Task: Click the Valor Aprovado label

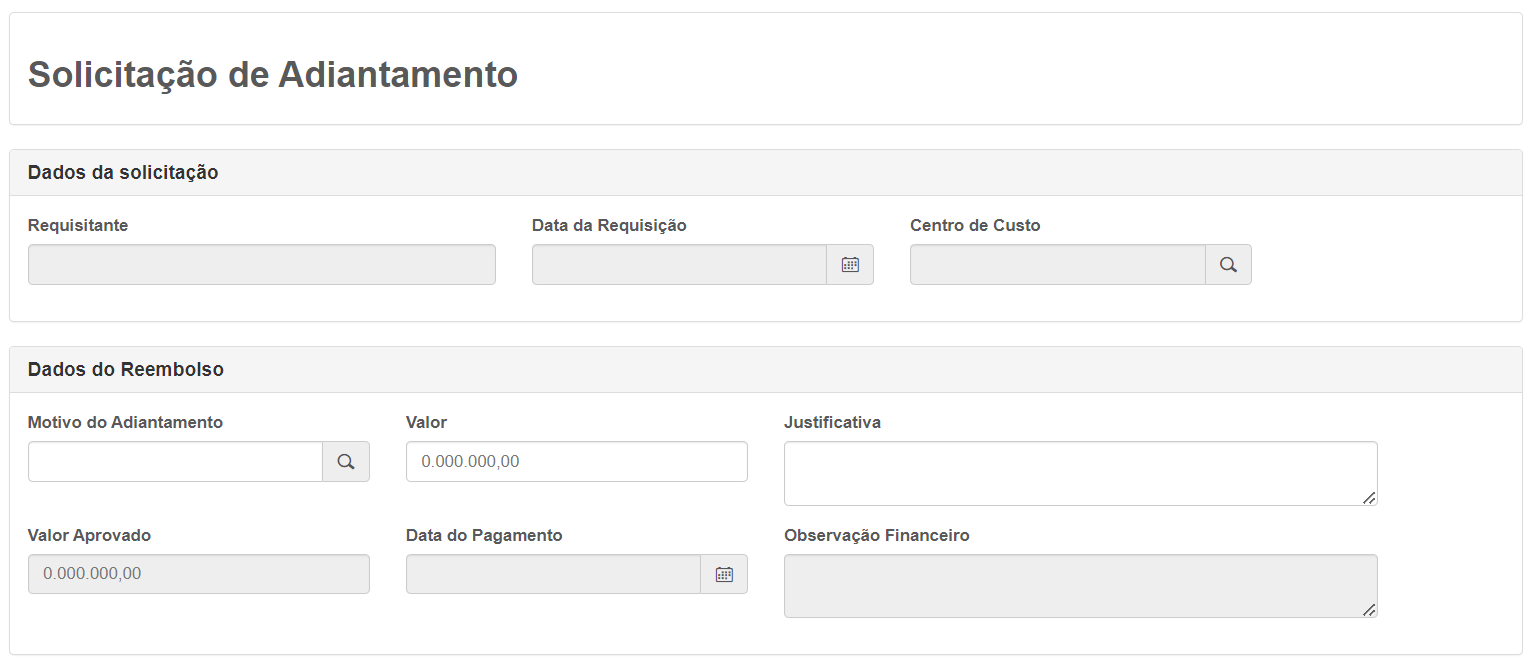Action: 89,535
